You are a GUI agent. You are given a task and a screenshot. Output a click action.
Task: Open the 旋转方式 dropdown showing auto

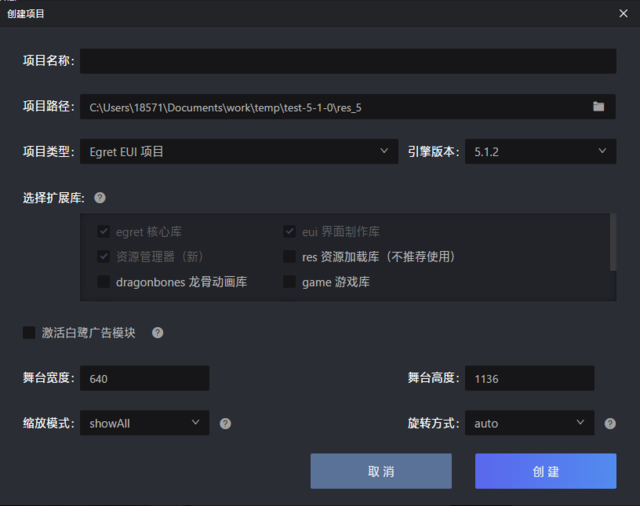pos(529,423)
